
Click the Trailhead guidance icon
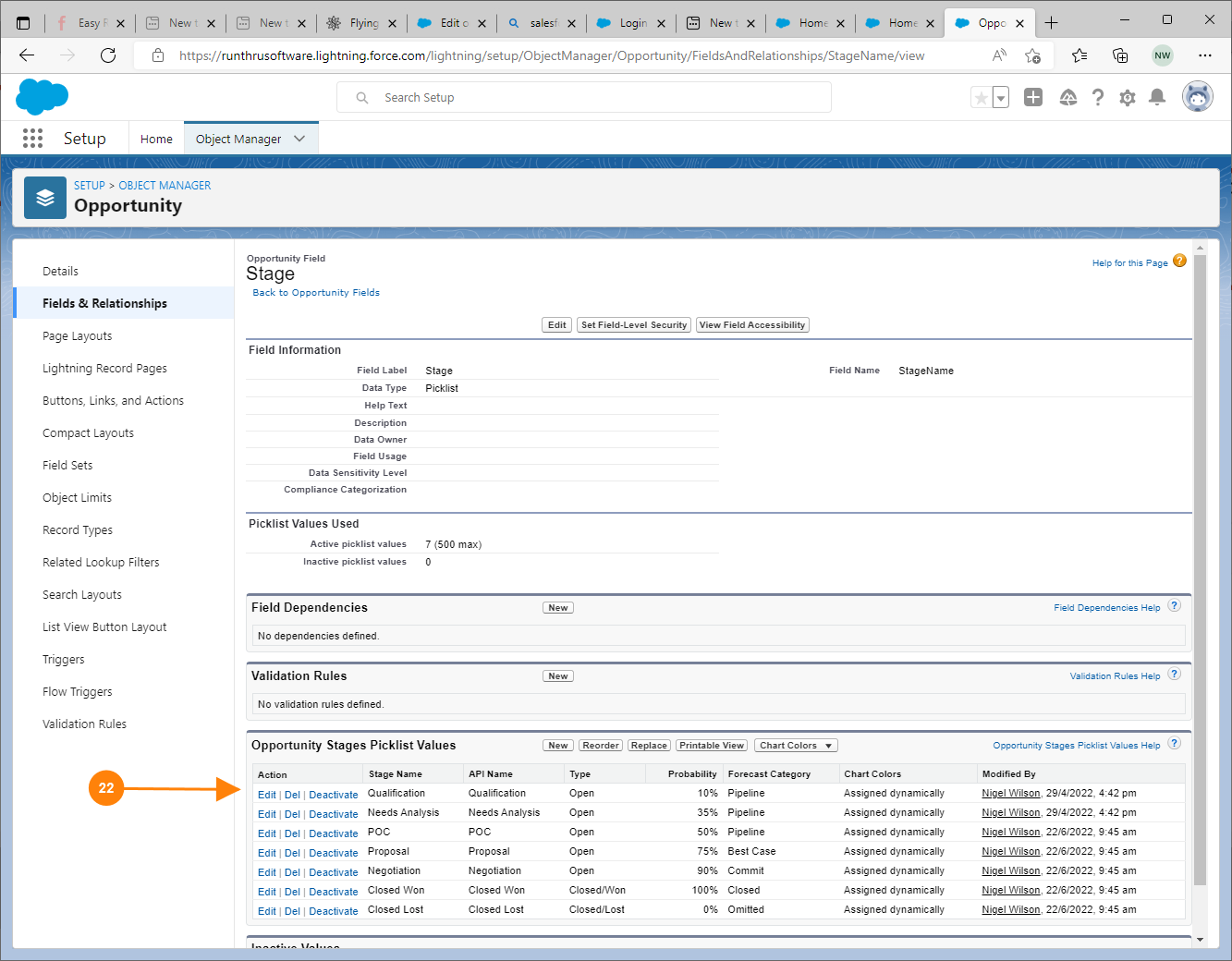point(1067,98)
